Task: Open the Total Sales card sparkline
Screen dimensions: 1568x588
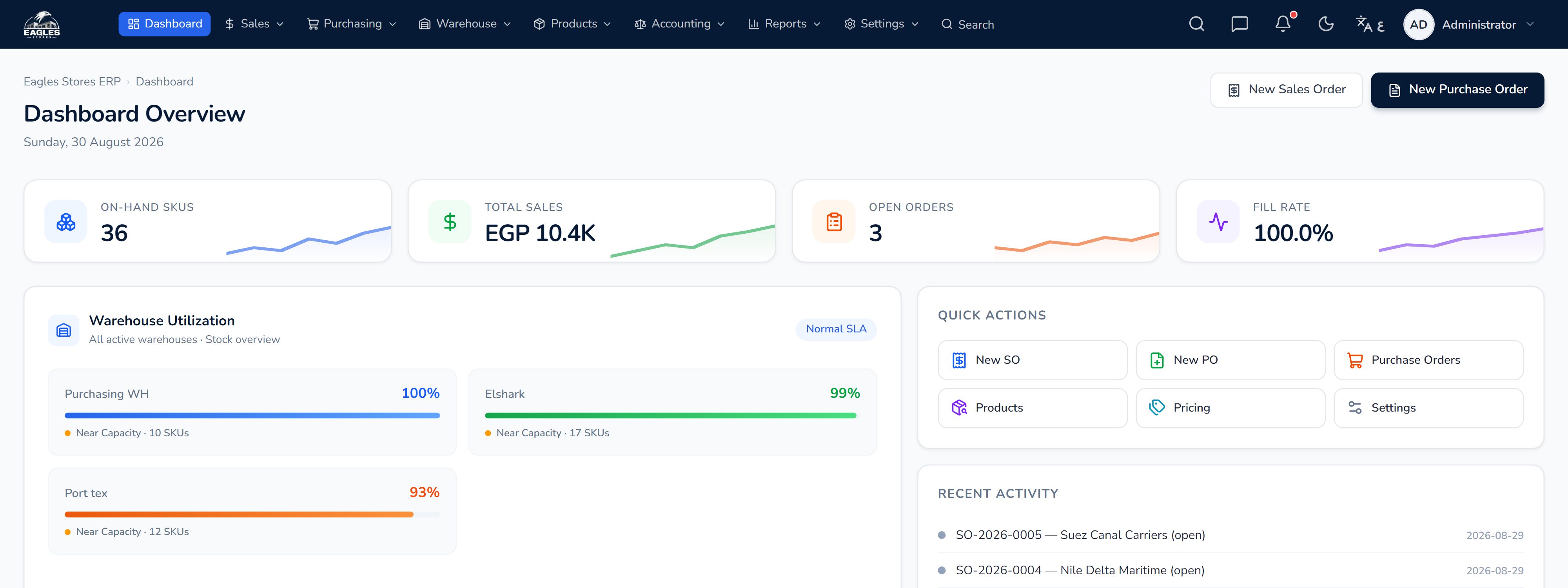Action: click(x=693, y=241)
